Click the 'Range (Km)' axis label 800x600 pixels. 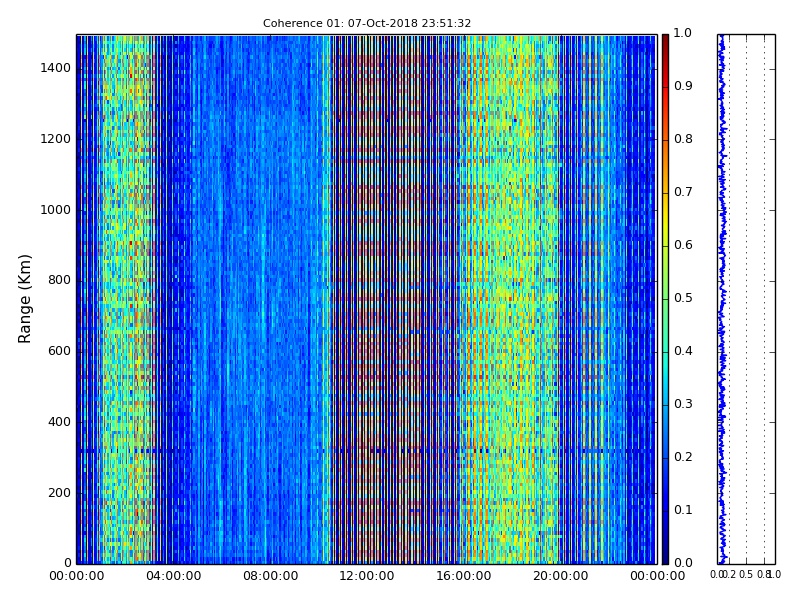point(24,299)
